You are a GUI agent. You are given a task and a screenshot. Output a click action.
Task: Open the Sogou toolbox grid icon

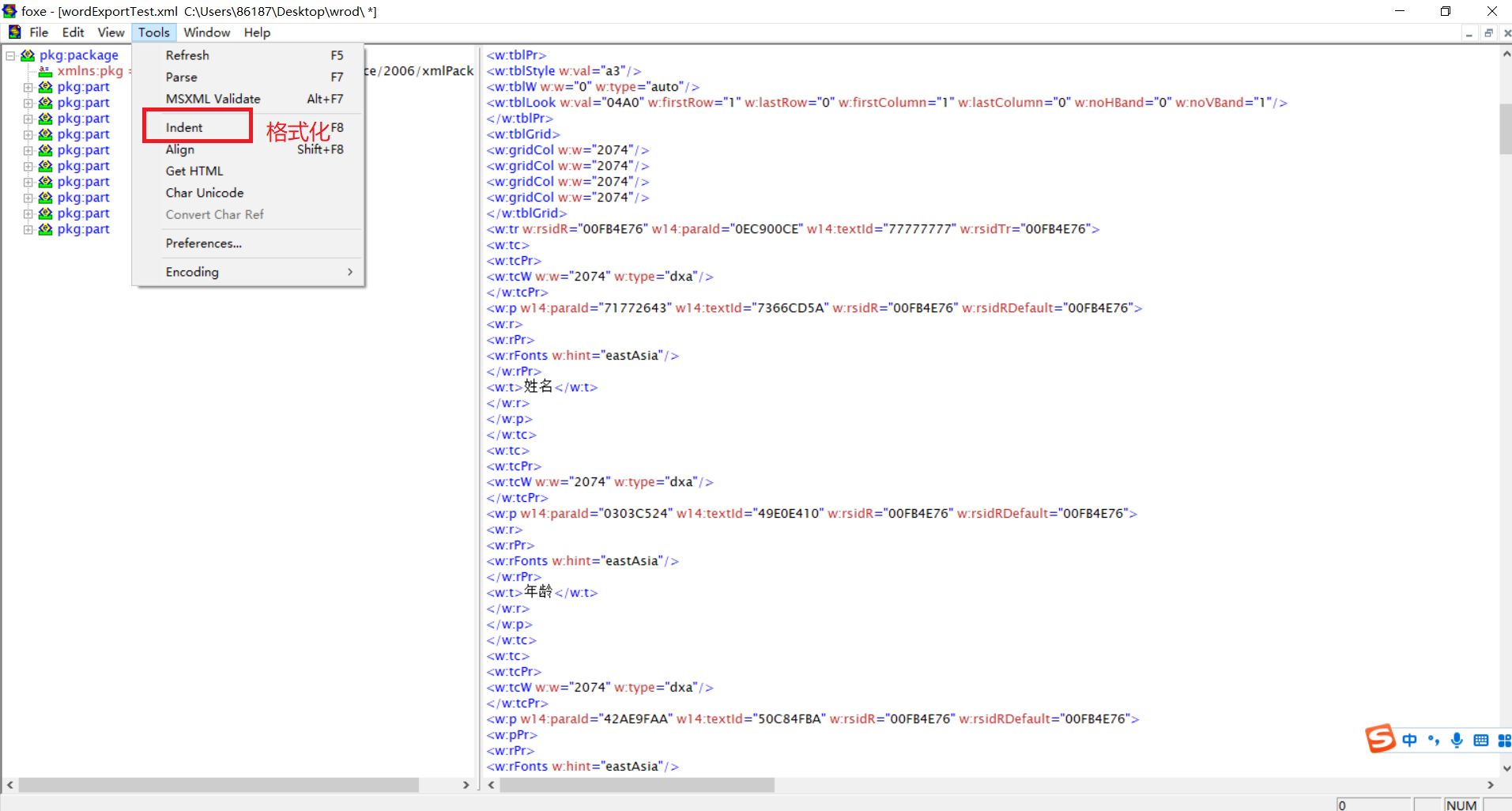pos(1505,741)
